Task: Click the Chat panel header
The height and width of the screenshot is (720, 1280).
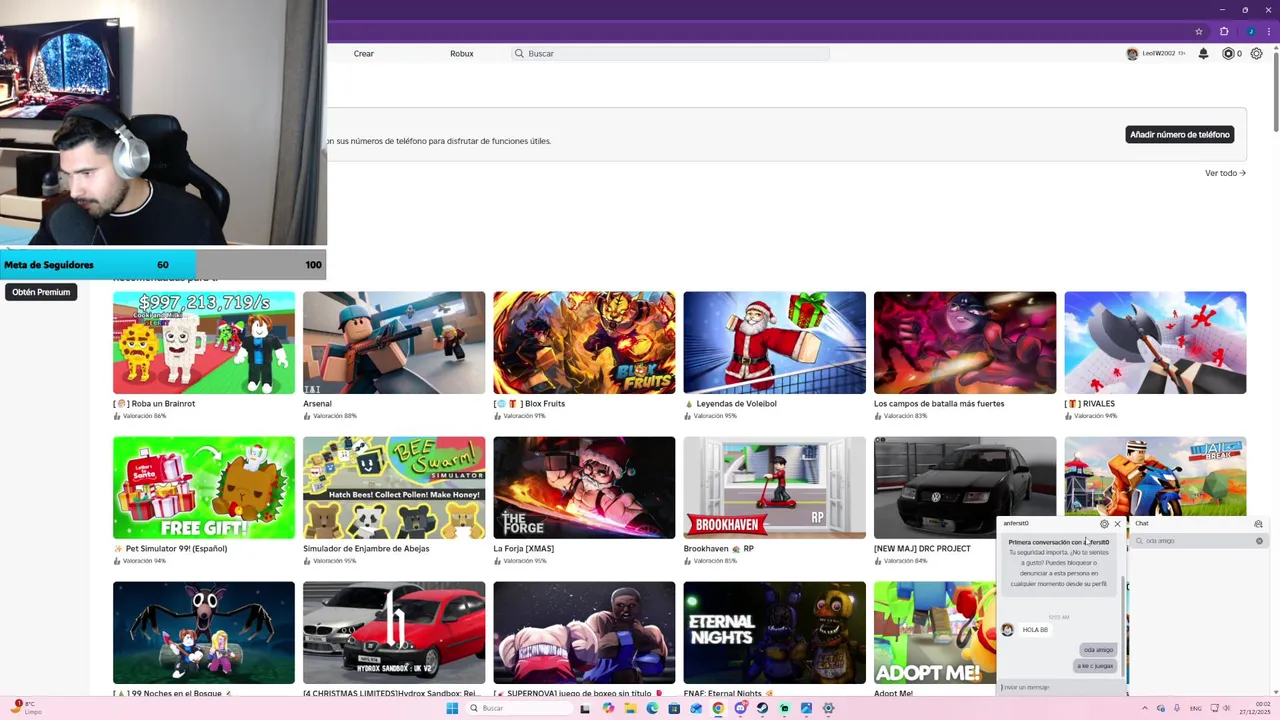Action: click(x=1198, y=523)
